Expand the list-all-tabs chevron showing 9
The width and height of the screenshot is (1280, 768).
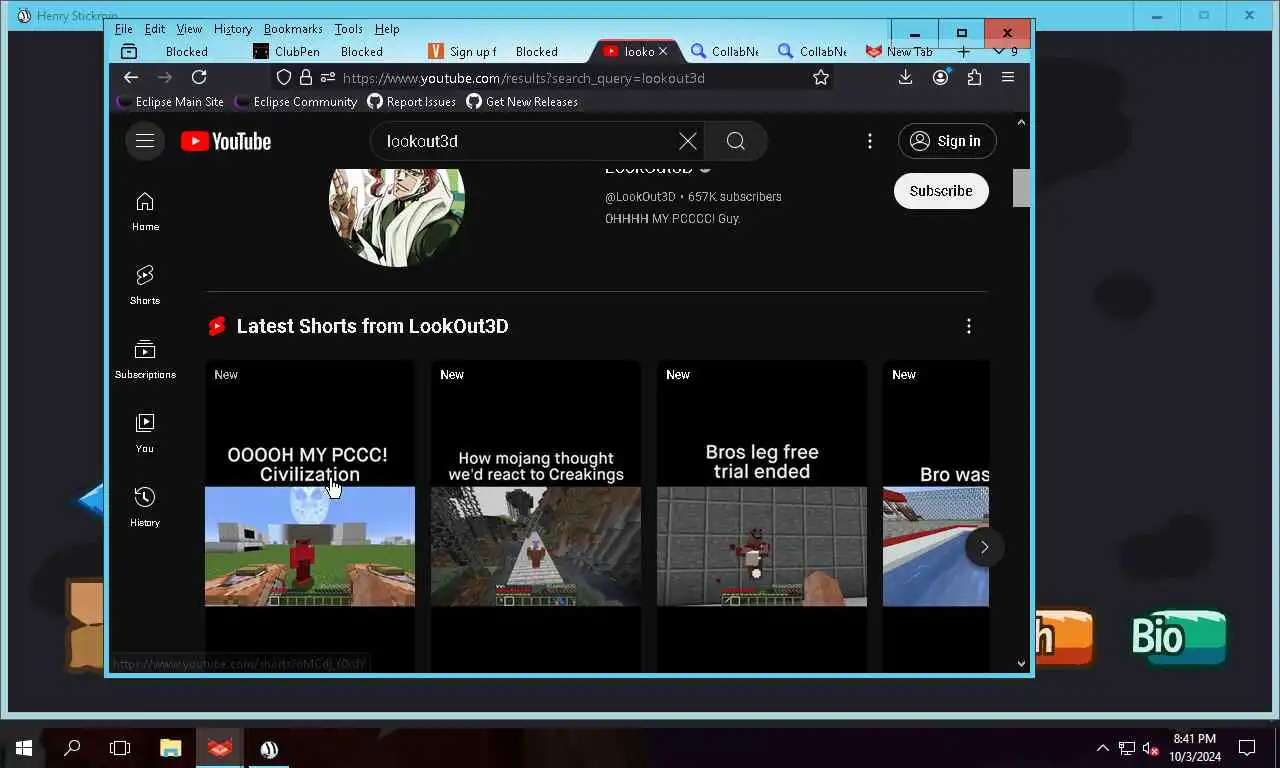(1006, 52)
